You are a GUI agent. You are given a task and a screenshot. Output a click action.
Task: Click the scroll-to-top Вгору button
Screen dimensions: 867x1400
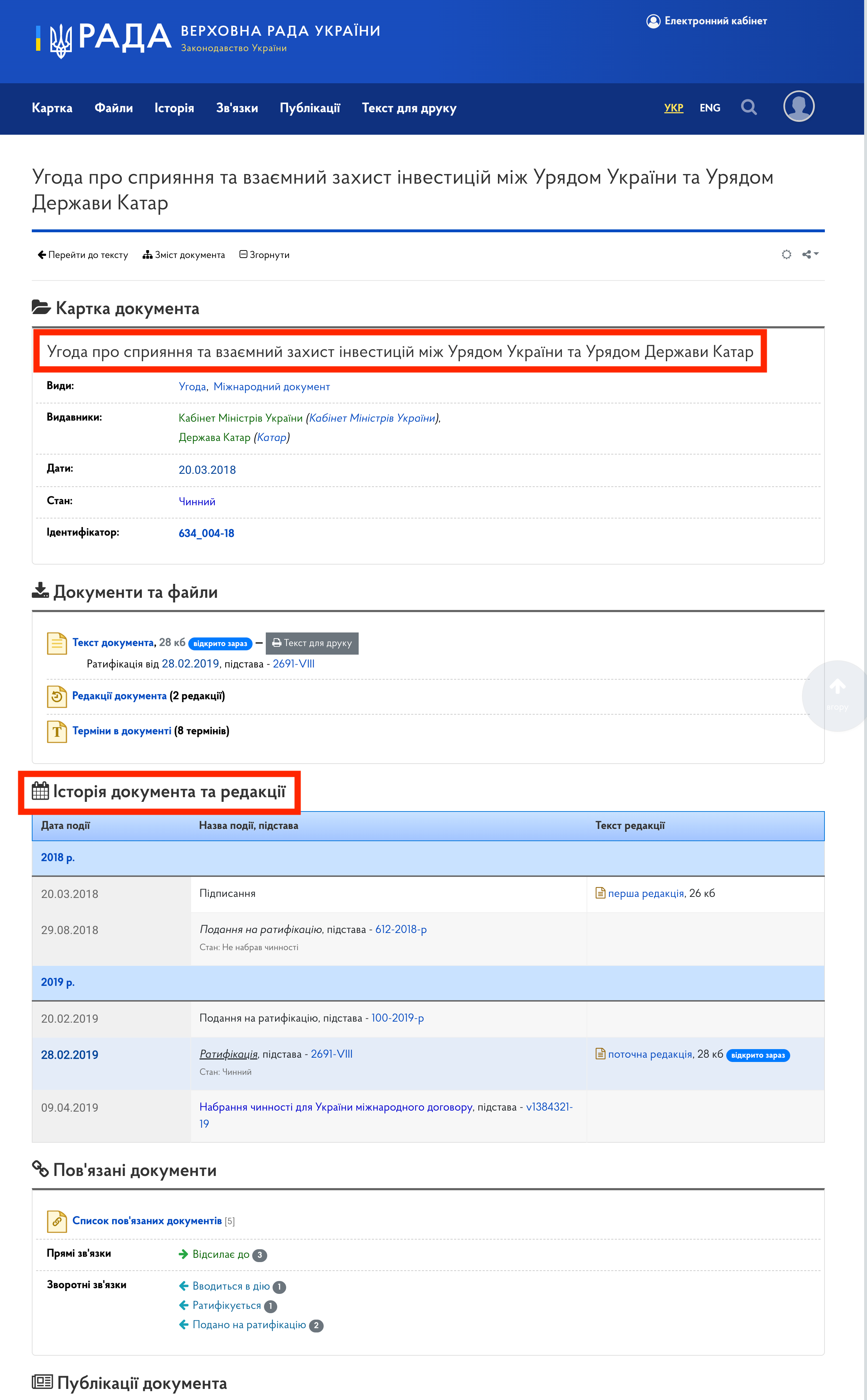[x=837, y=695]
